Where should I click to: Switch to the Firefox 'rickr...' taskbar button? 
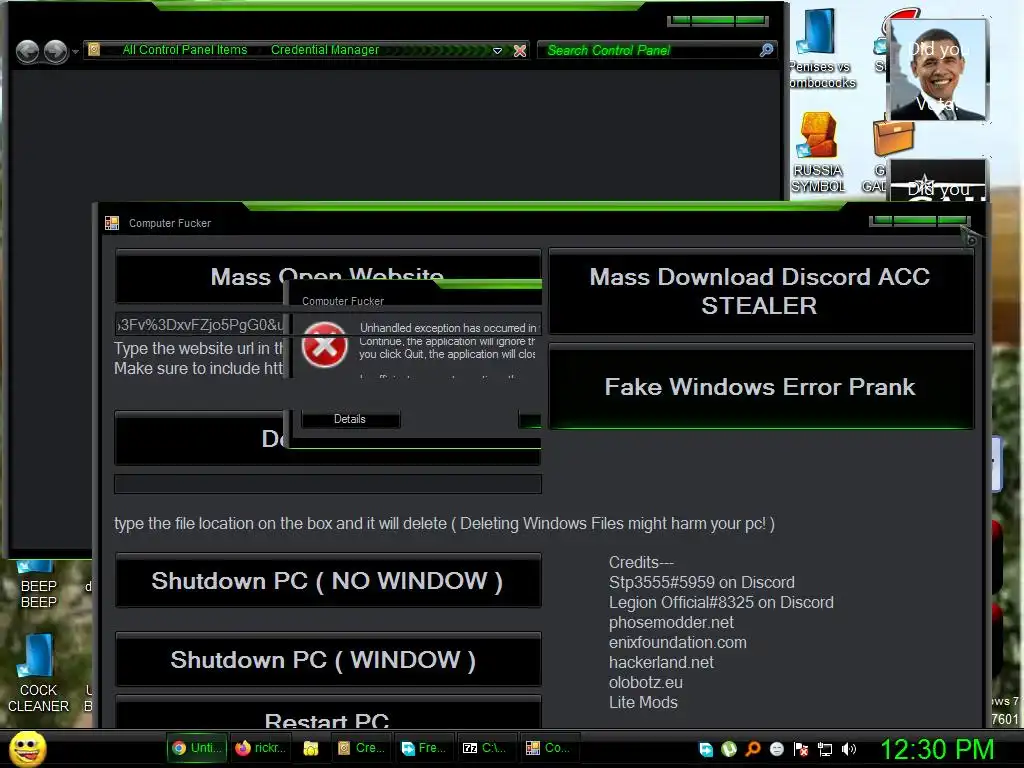(261, 748)
